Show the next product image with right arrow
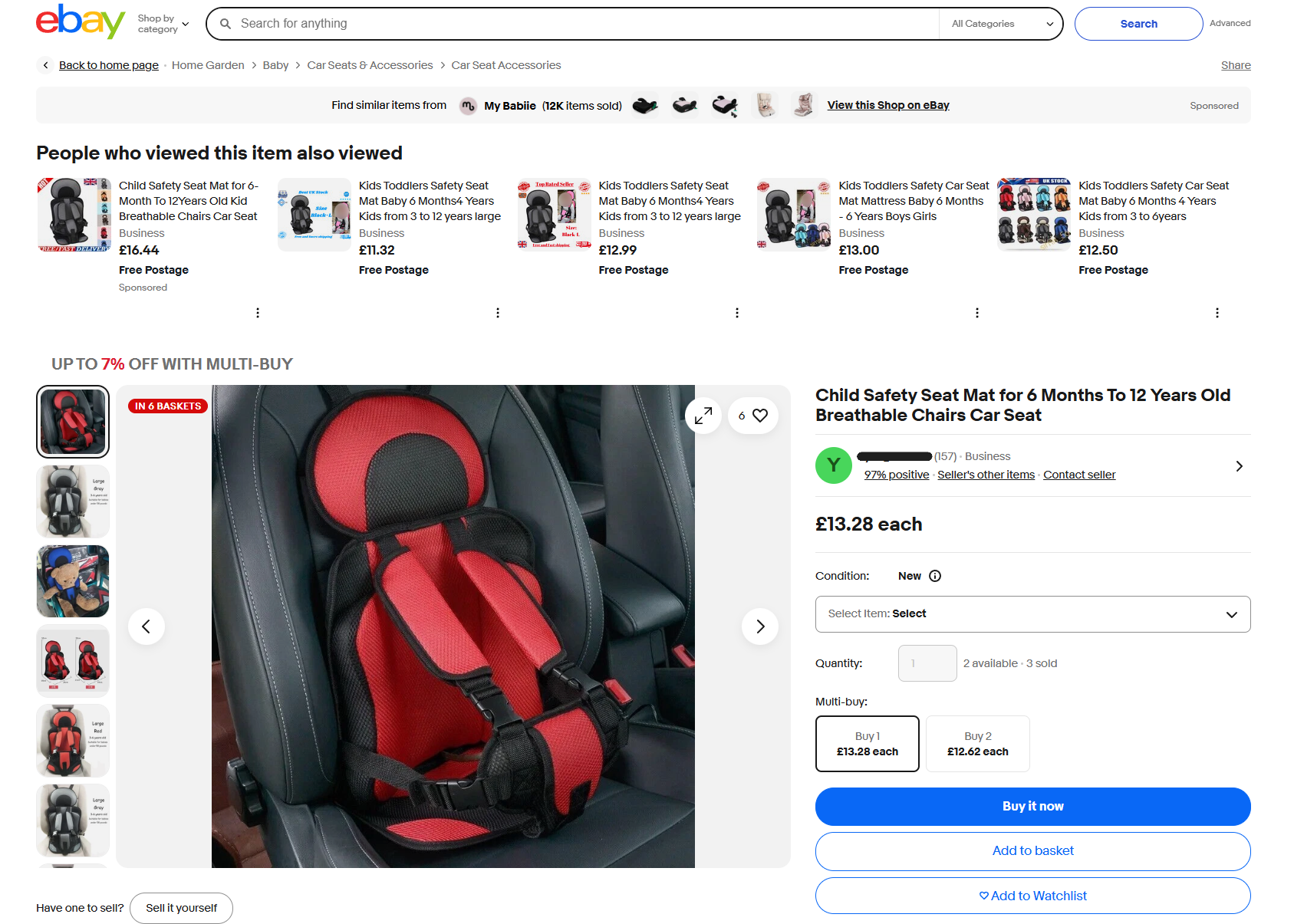Viewport: 1294px width, 924px height. (760, 626)
